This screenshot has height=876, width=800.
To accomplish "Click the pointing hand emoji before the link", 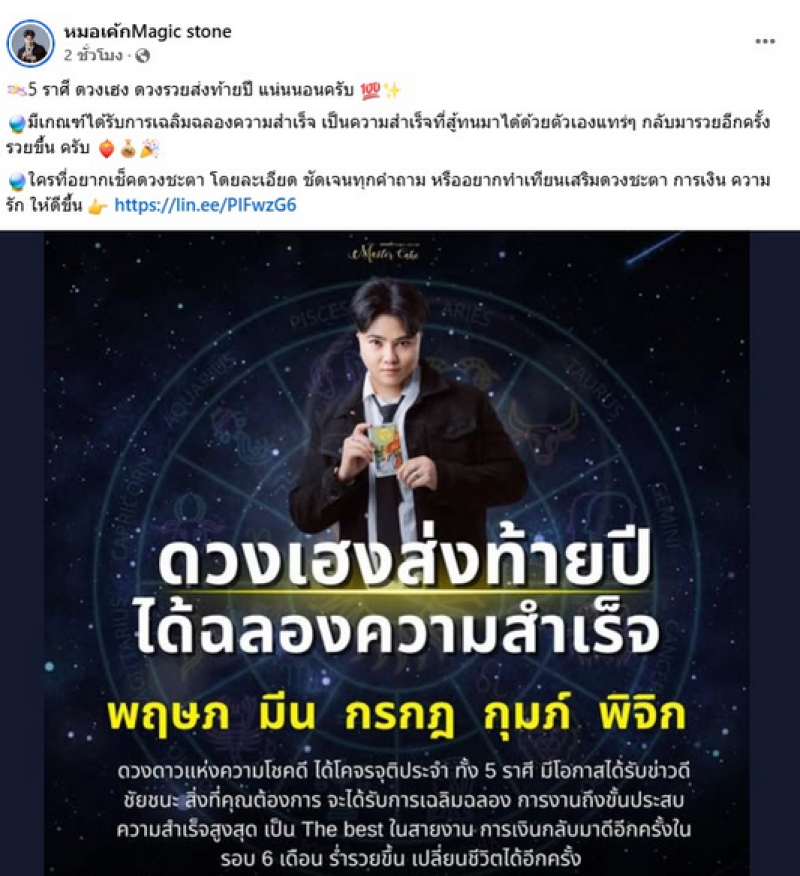I will pos(97,206).
